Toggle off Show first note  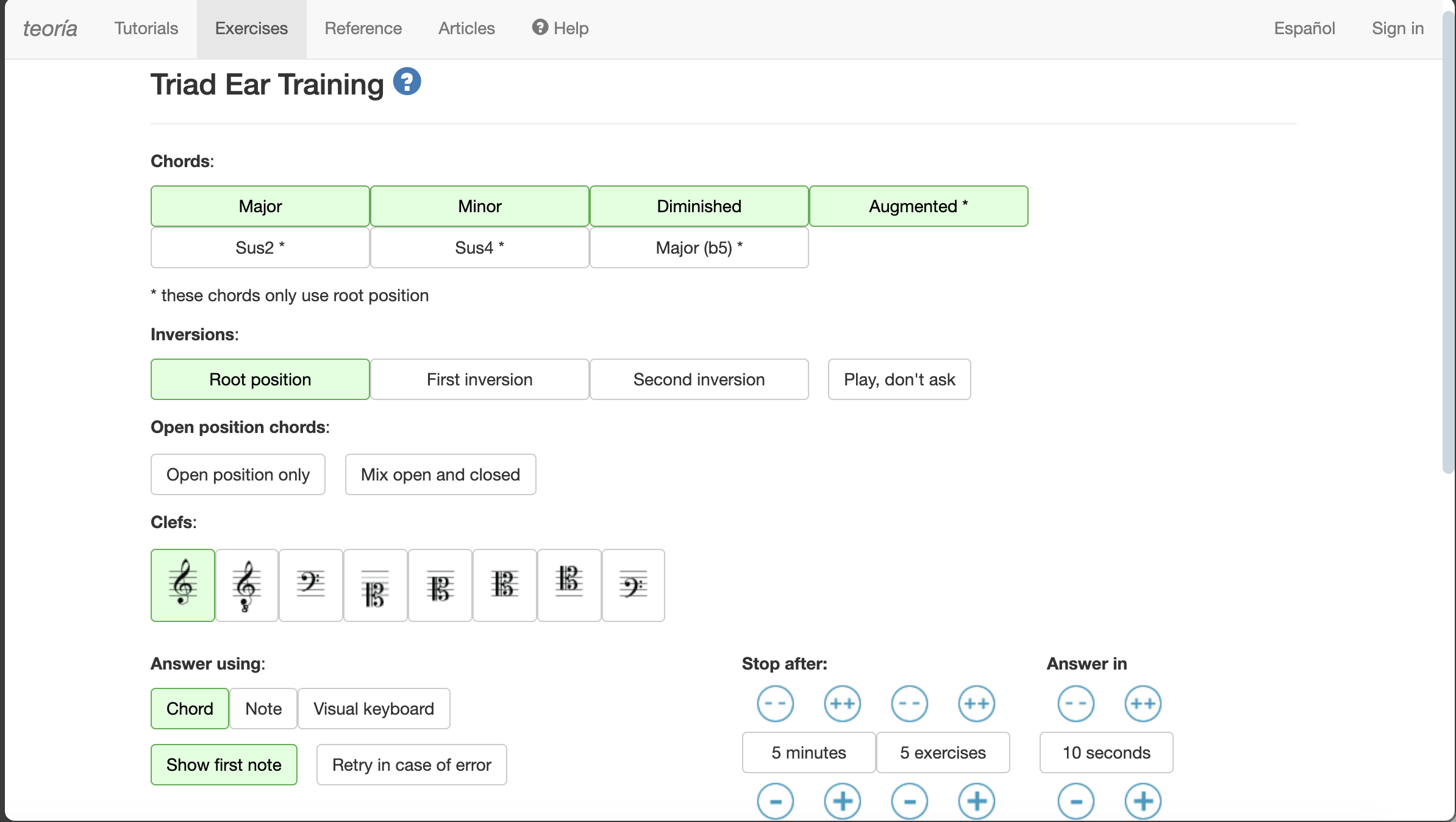[224, 765]
